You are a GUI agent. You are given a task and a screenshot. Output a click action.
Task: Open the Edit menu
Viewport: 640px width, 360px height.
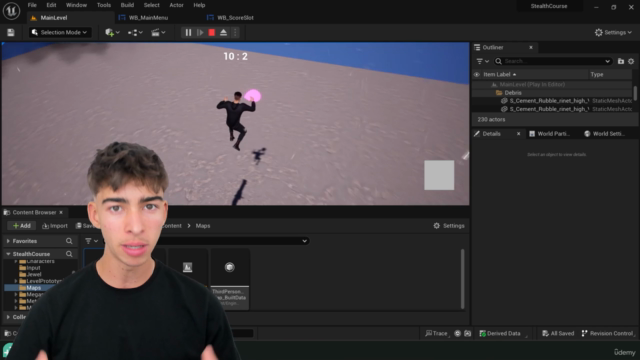51,5
